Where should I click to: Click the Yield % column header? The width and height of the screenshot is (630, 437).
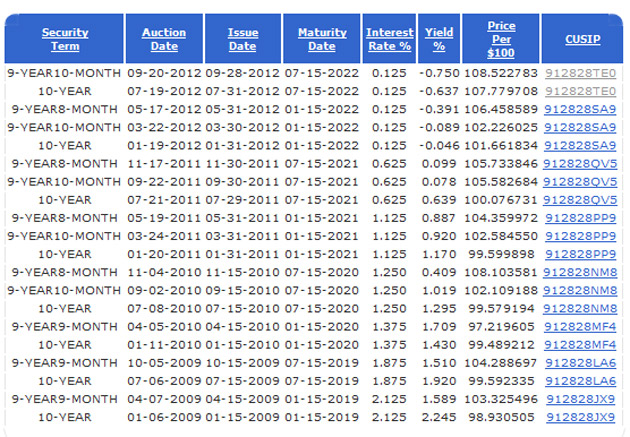tap(439, 39)
